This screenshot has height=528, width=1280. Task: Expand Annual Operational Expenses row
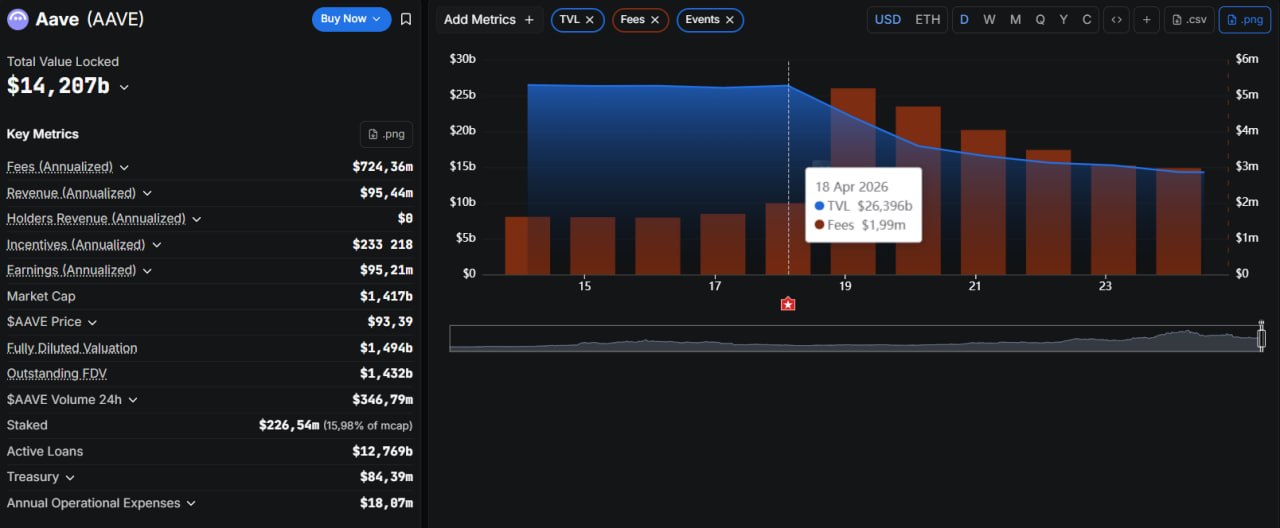pyautogui.click(x=191, y=503)
